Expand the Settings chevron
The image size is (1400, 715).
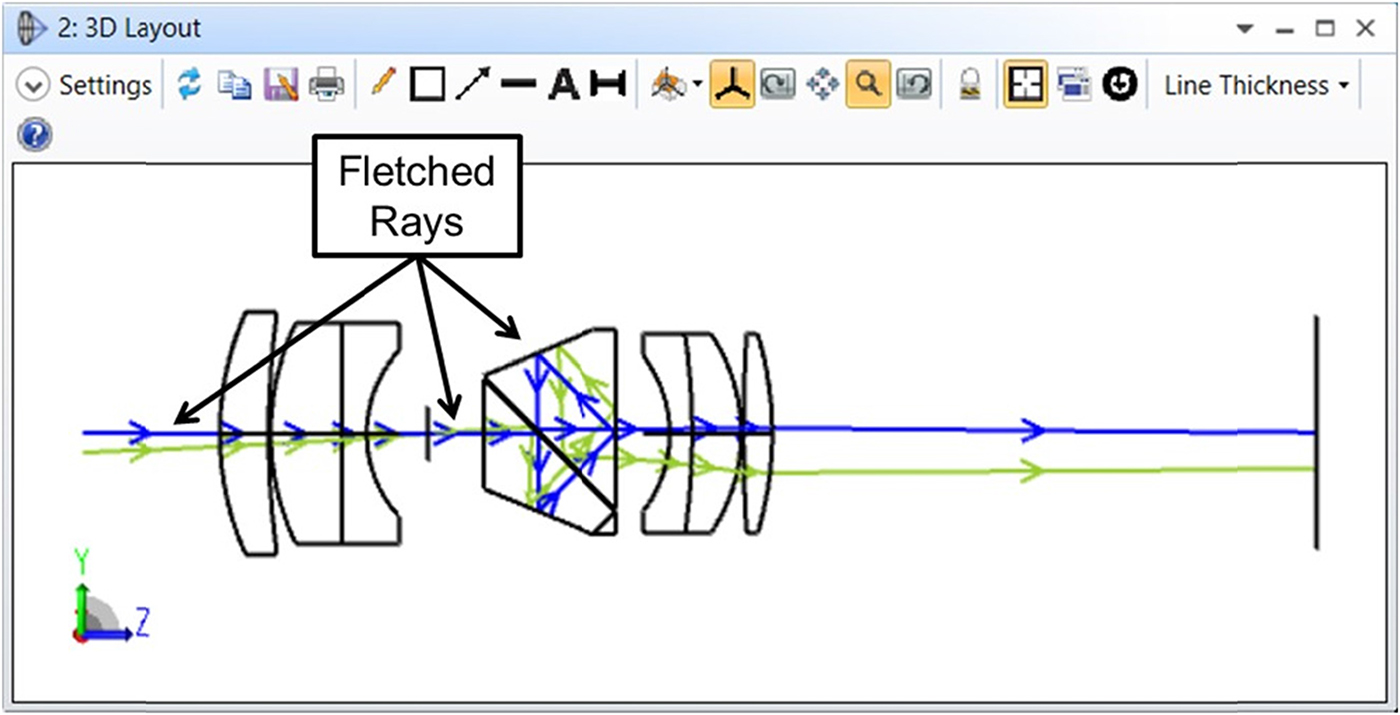click(x=33, y=86)
